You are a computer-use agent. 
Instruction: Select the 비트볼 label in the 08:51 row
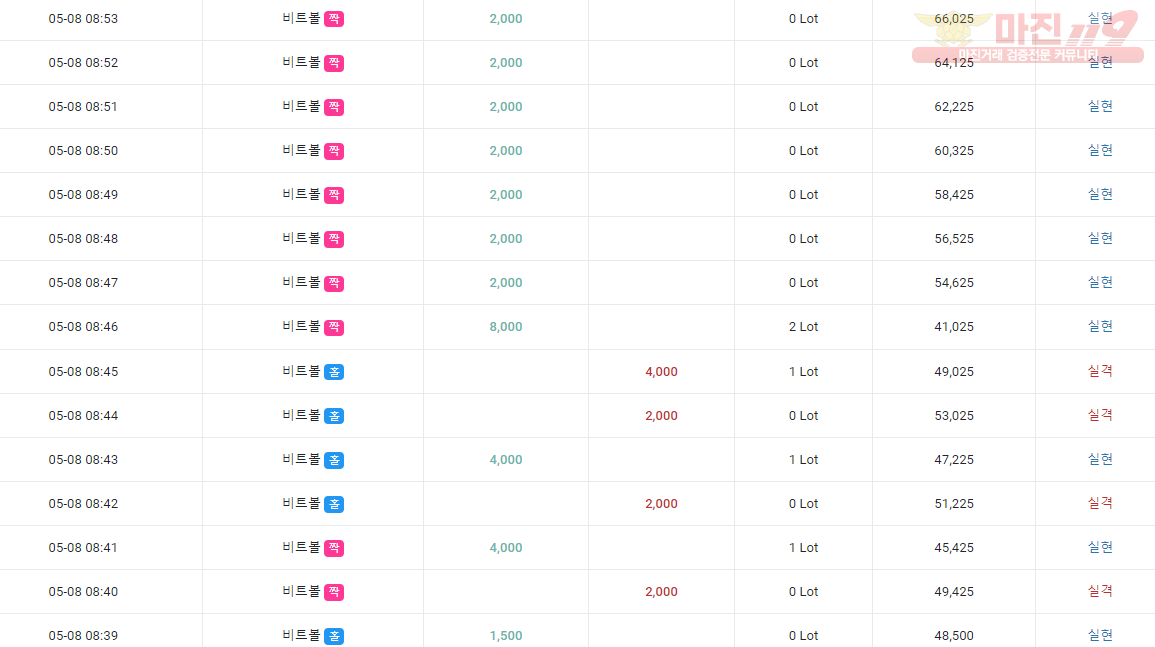pos(301,106)
